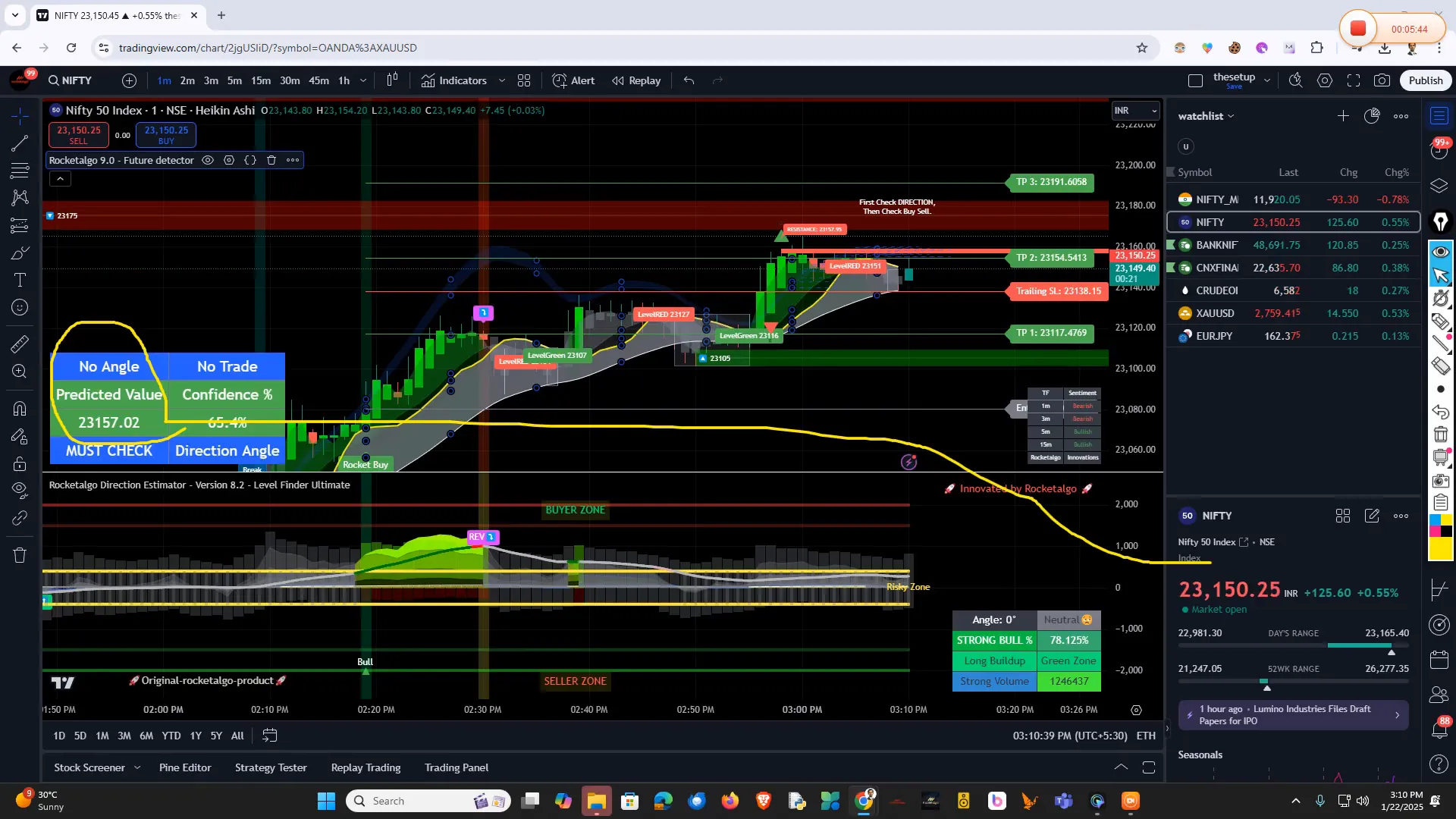Open the INR currency dropdown
Screen dimensions: 1456x819
1135,111
